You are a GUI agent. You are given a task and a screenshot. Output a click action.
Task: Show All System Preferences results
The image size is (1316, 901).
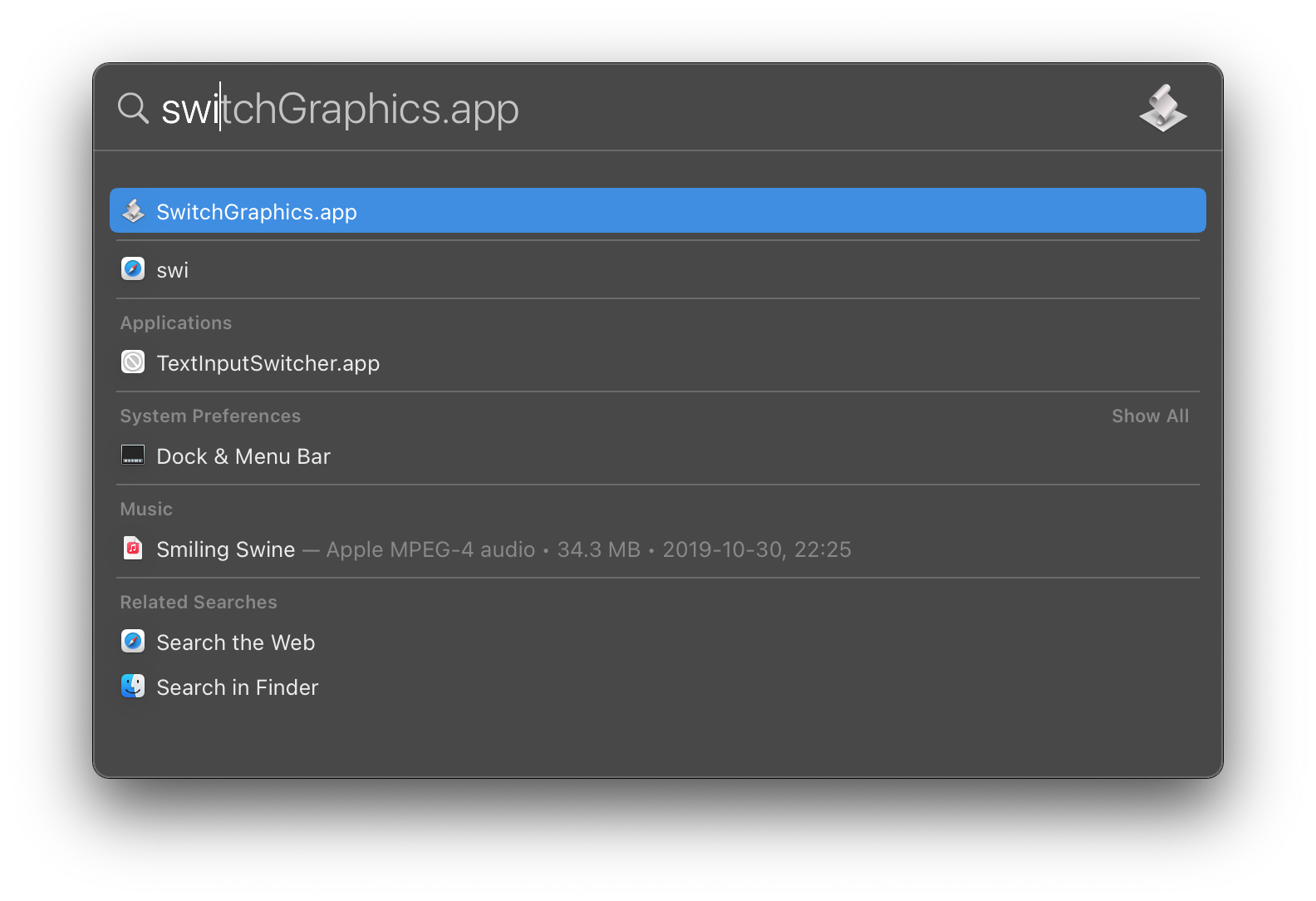(x=1150, y=416)
